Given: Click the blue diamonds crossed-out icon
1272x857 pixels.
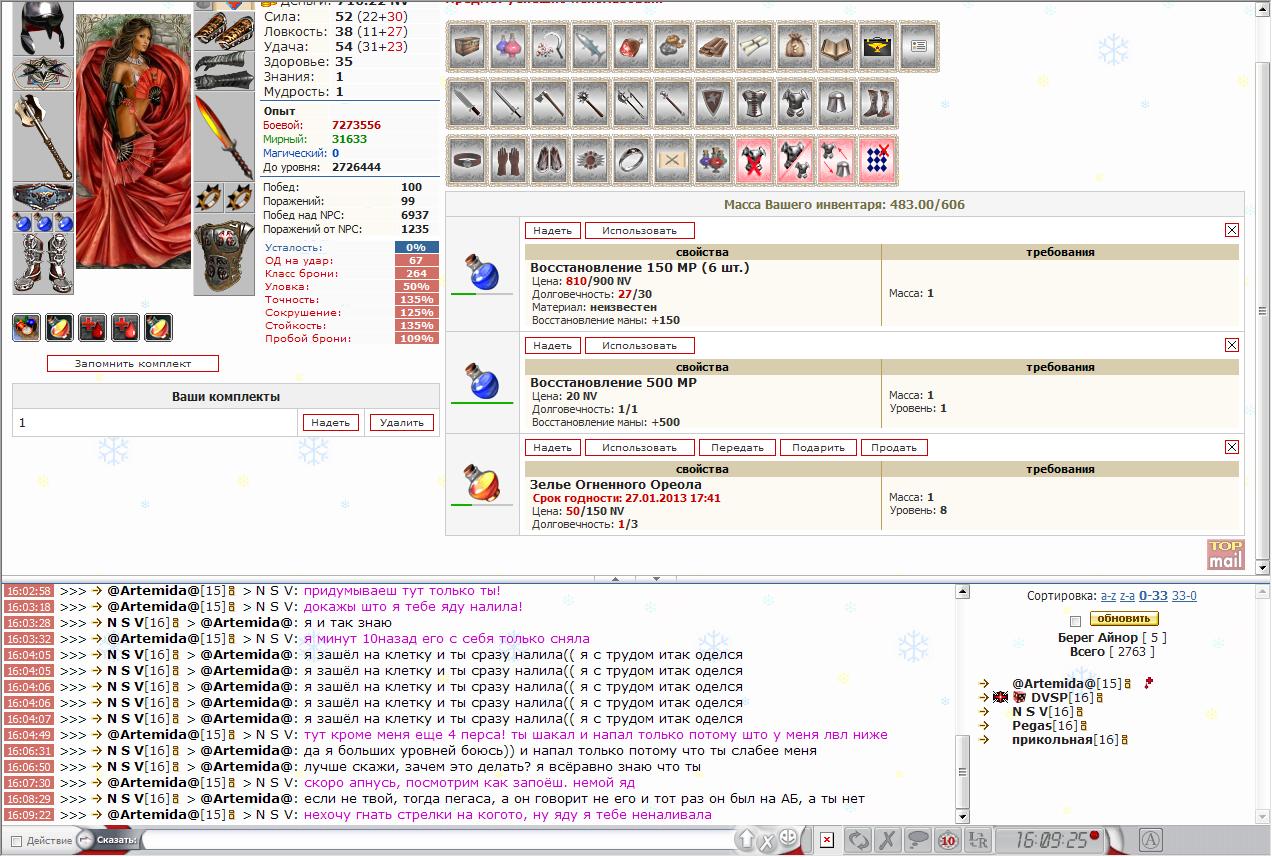Looking at the screenshot, I should pyautogui.click(x=879, y=159).
